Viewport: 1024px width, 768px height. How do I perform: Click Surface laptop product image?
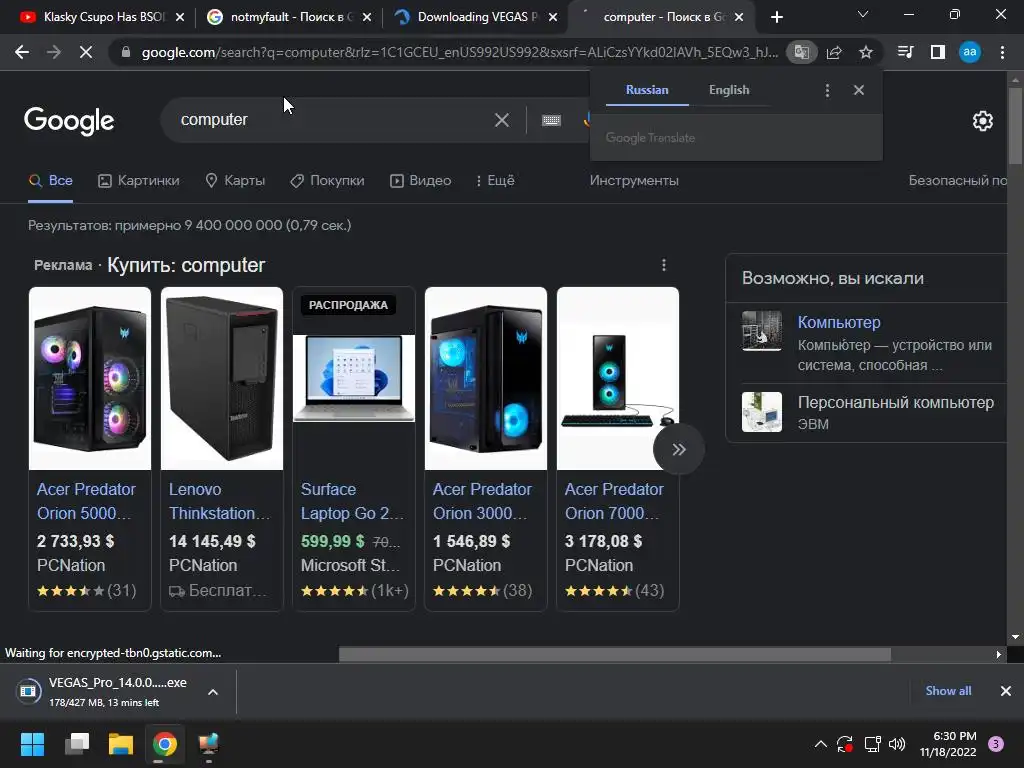(x=353, y=378)
